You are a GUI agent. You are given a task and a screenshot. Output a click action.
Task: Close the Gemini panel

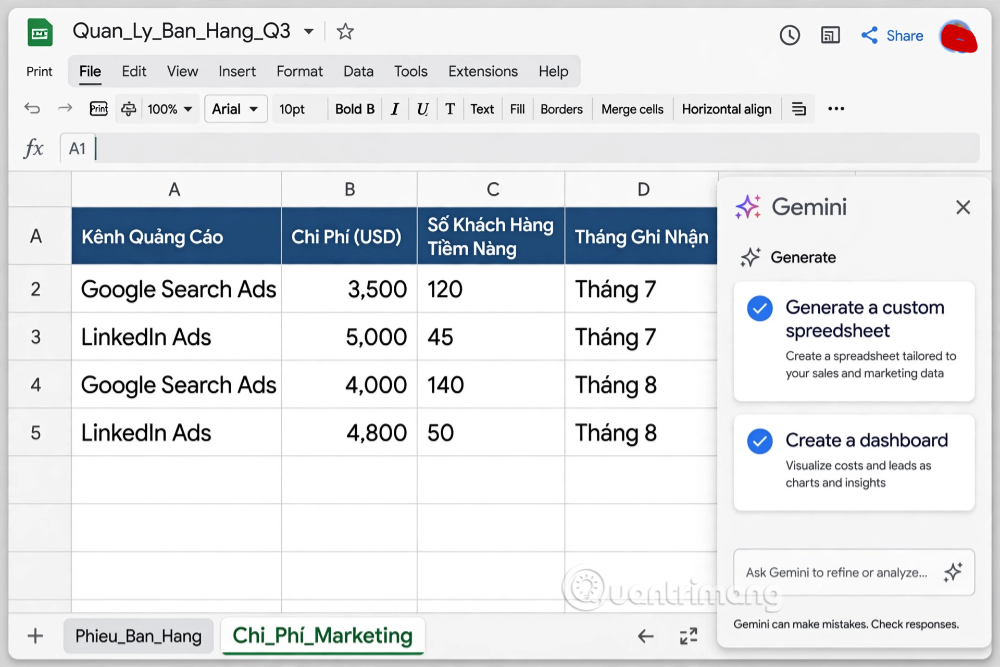coord(963,207)
